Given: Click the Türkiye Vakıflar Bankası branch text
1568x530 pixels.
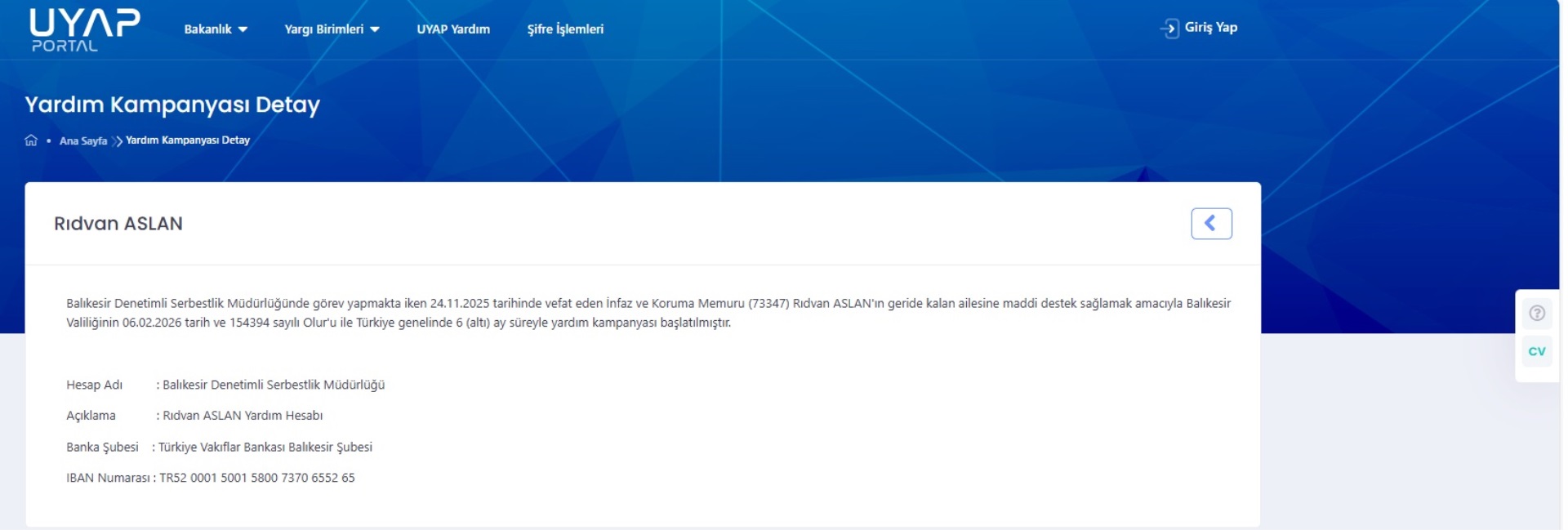Looking at the screenshot, I should click(265, 447).
